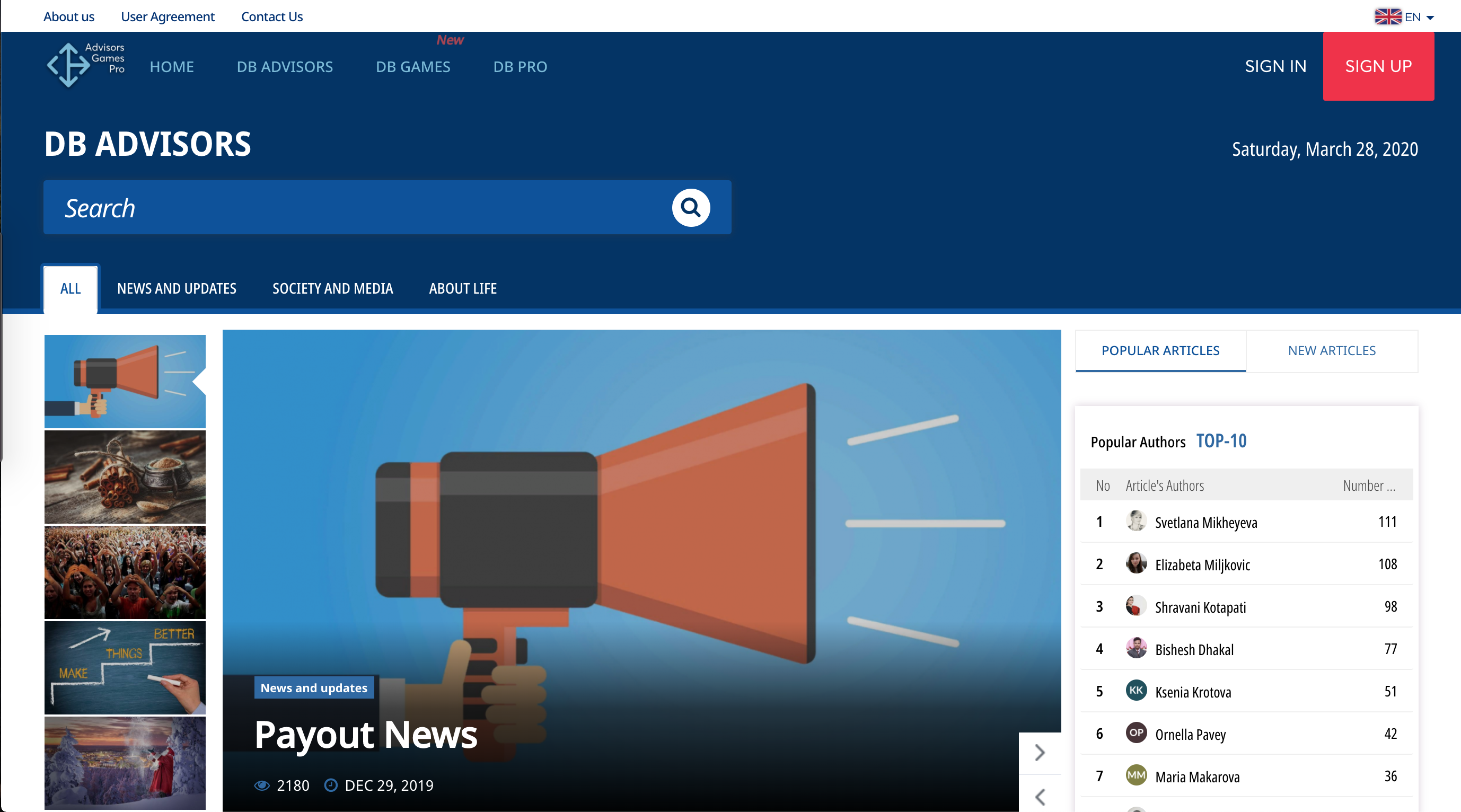
Task: Select the snowy Santa landscape thumbnail
Action: tap(125, 763)
